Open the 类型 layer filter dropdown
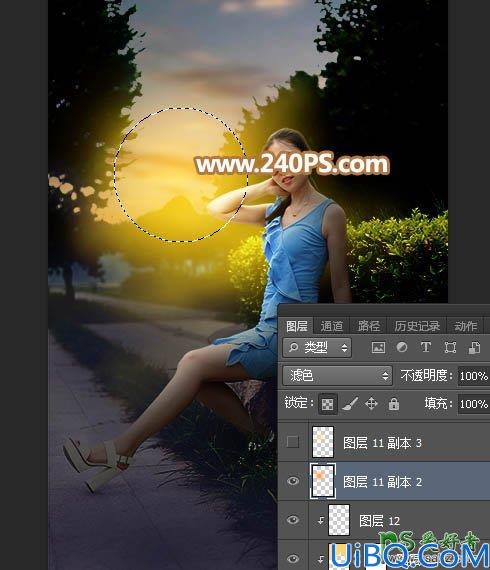 click(x=317, y=348)
